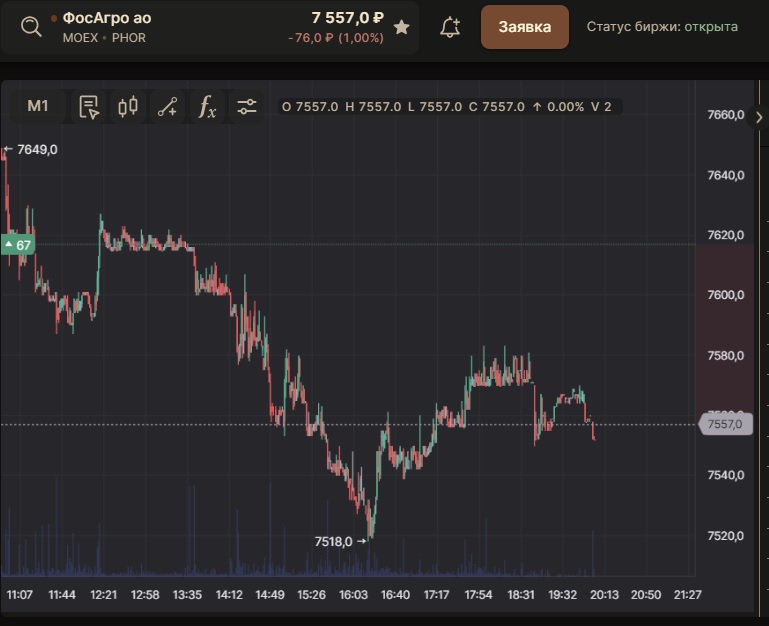This screenshot has width=769, height=626.
Task: Click the 7520,0 price axis label
Action: 725,536
